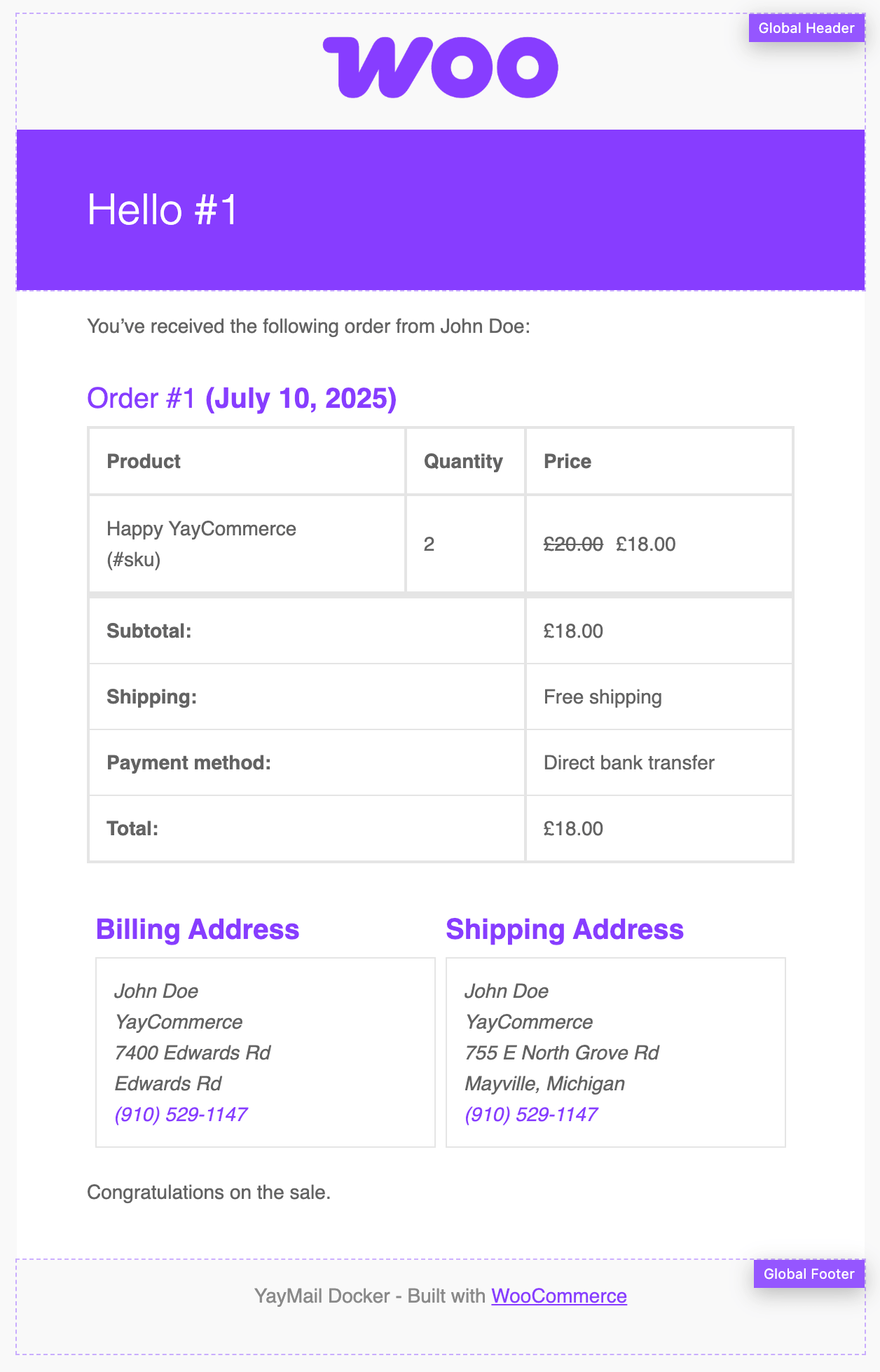This screenshot has height=1372, width=880.
Task: Click the Product column header
Action: click(x=144, y=461)
